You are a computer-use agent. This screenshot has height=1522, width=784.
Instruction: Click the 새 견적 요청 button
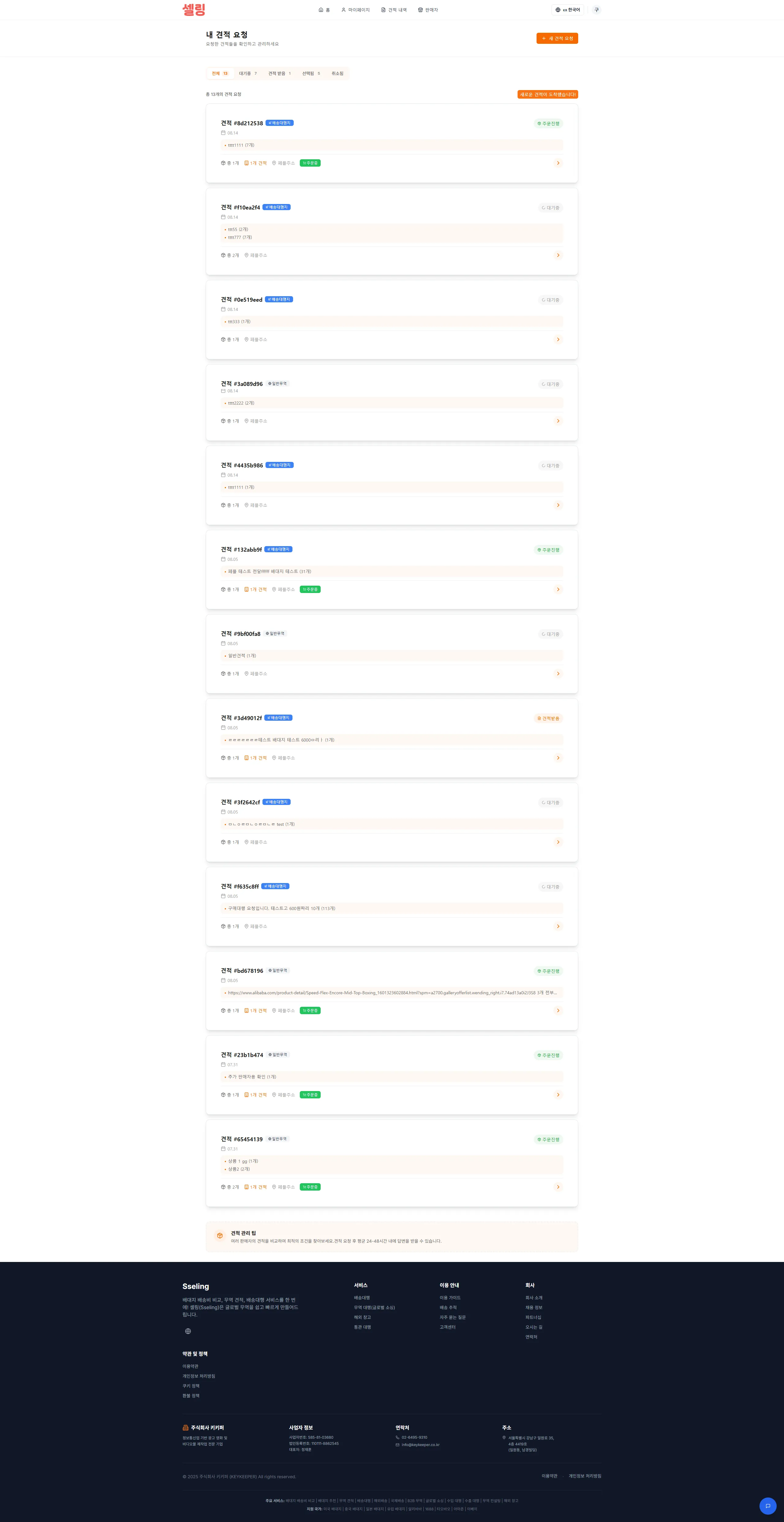coord(557,38)
